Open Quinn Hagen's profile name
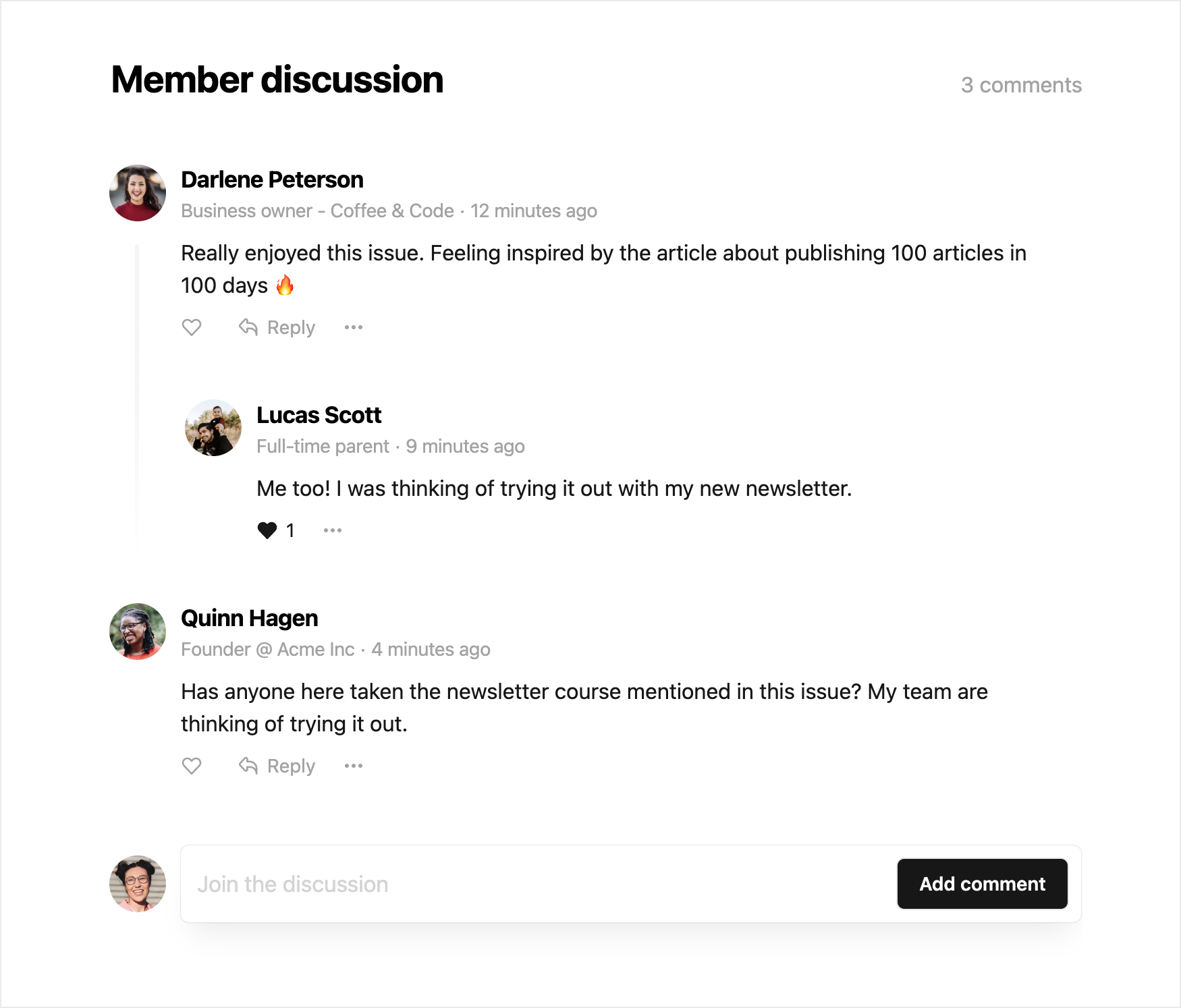Image resolution: width=1181 pixels, height=1008 pixels. pos(249,618)
